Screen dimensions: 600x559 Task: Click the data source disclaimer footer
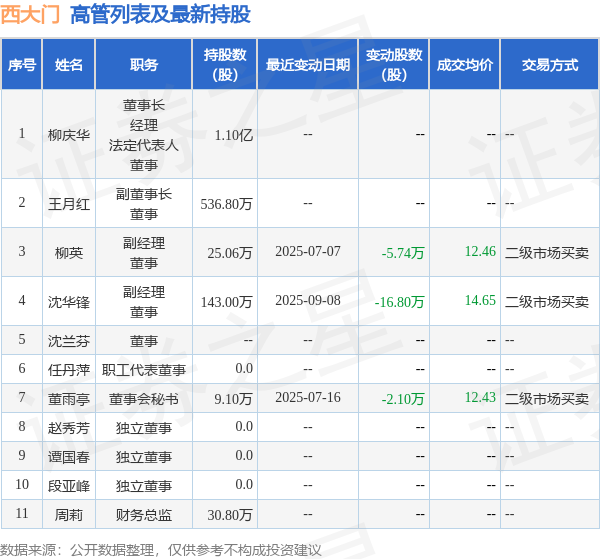[161, 550]
